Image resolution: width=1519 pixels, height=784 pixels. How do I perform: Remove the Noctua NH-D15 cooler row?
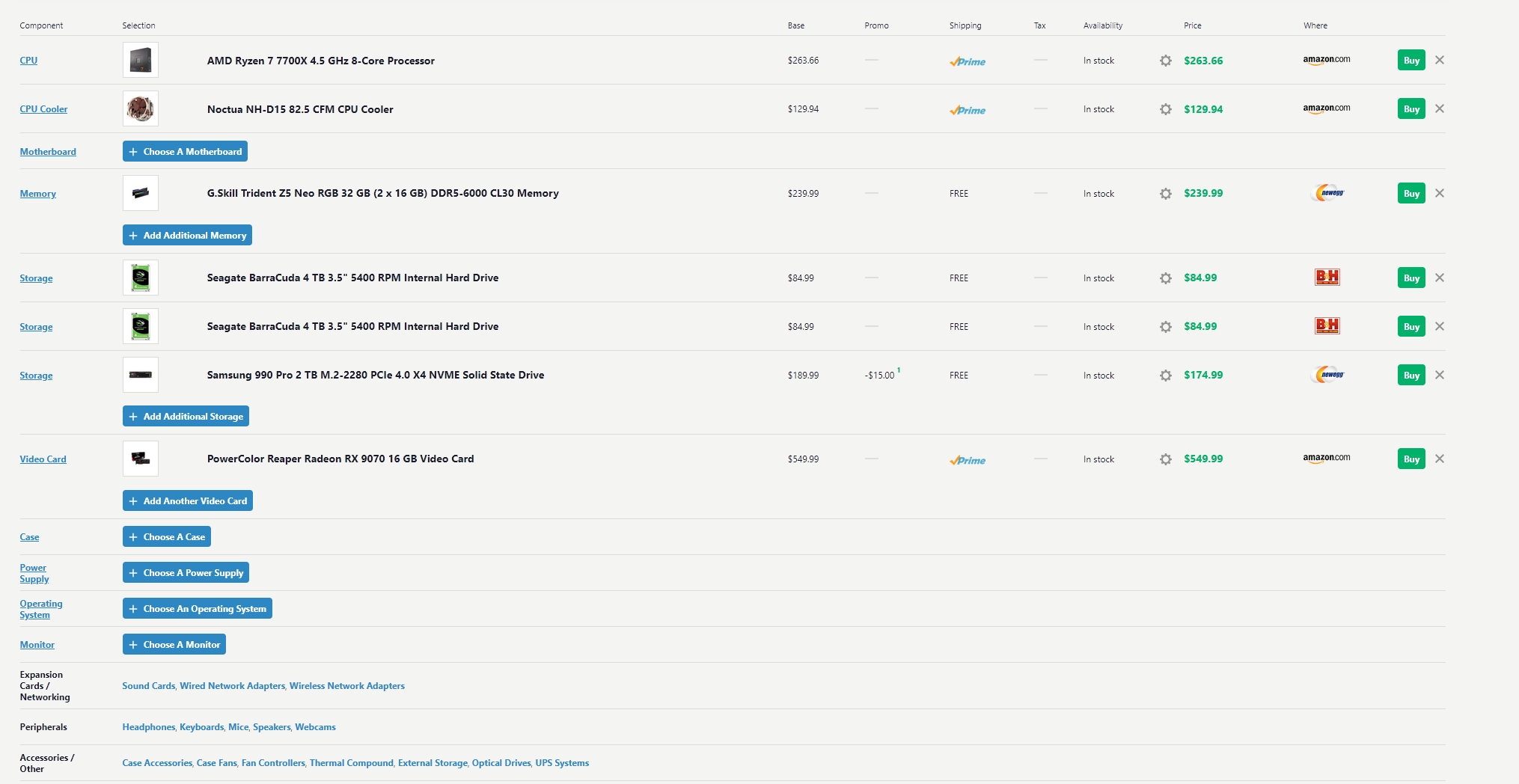[x=1440, y=108]
